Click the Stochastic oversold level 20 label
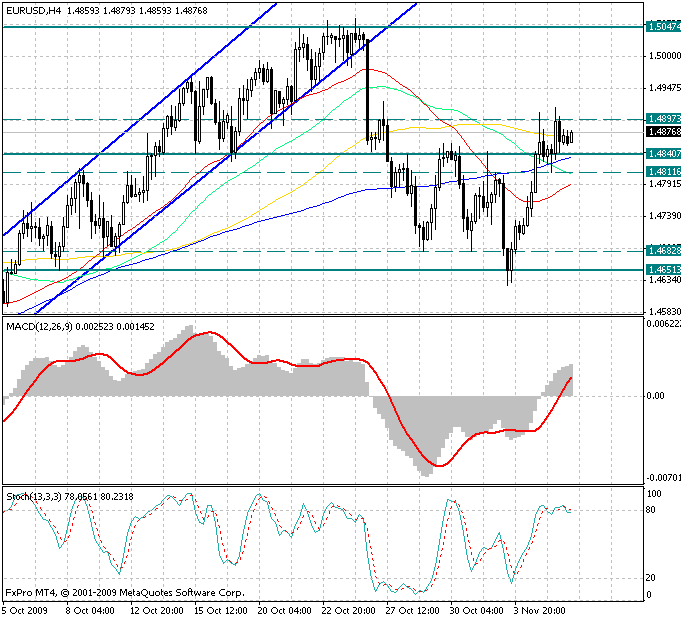This screenshot has width=681, height=618. [651, 578]
